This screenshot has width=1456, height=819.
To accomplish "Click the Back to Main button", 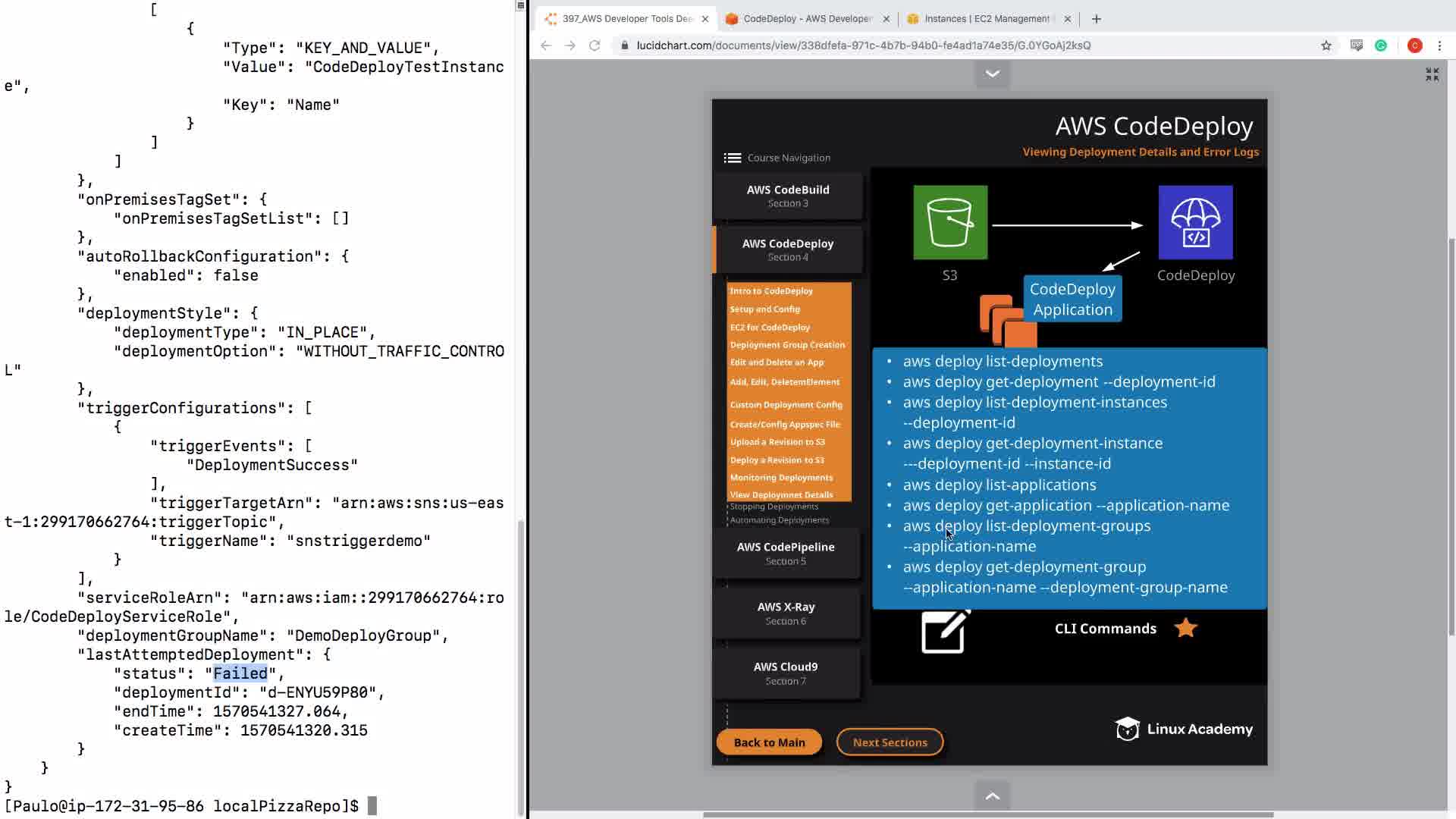I will (x=769, y=742).
